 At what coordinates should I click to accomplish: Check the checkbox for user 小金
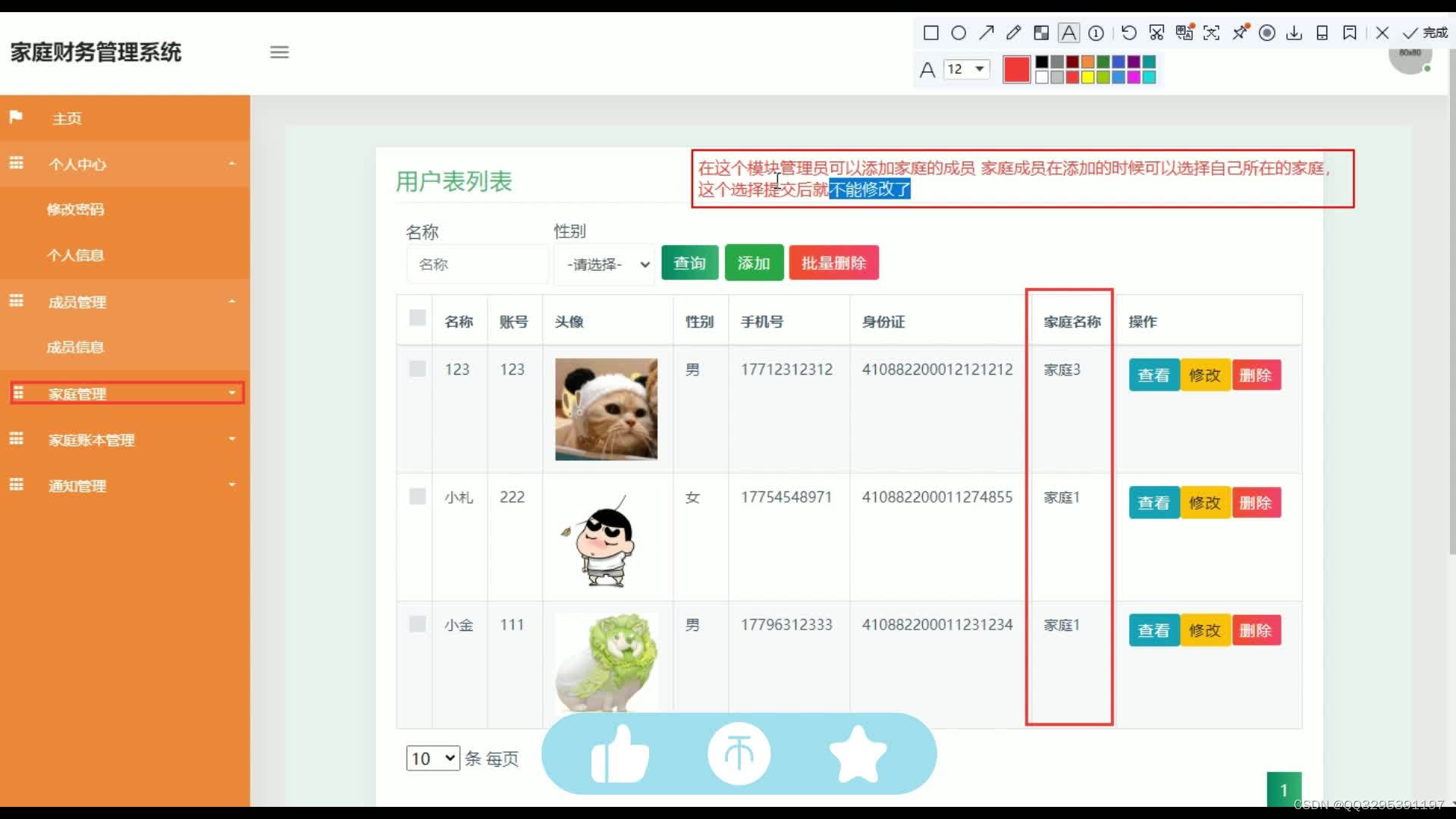(x=417, y=623)
